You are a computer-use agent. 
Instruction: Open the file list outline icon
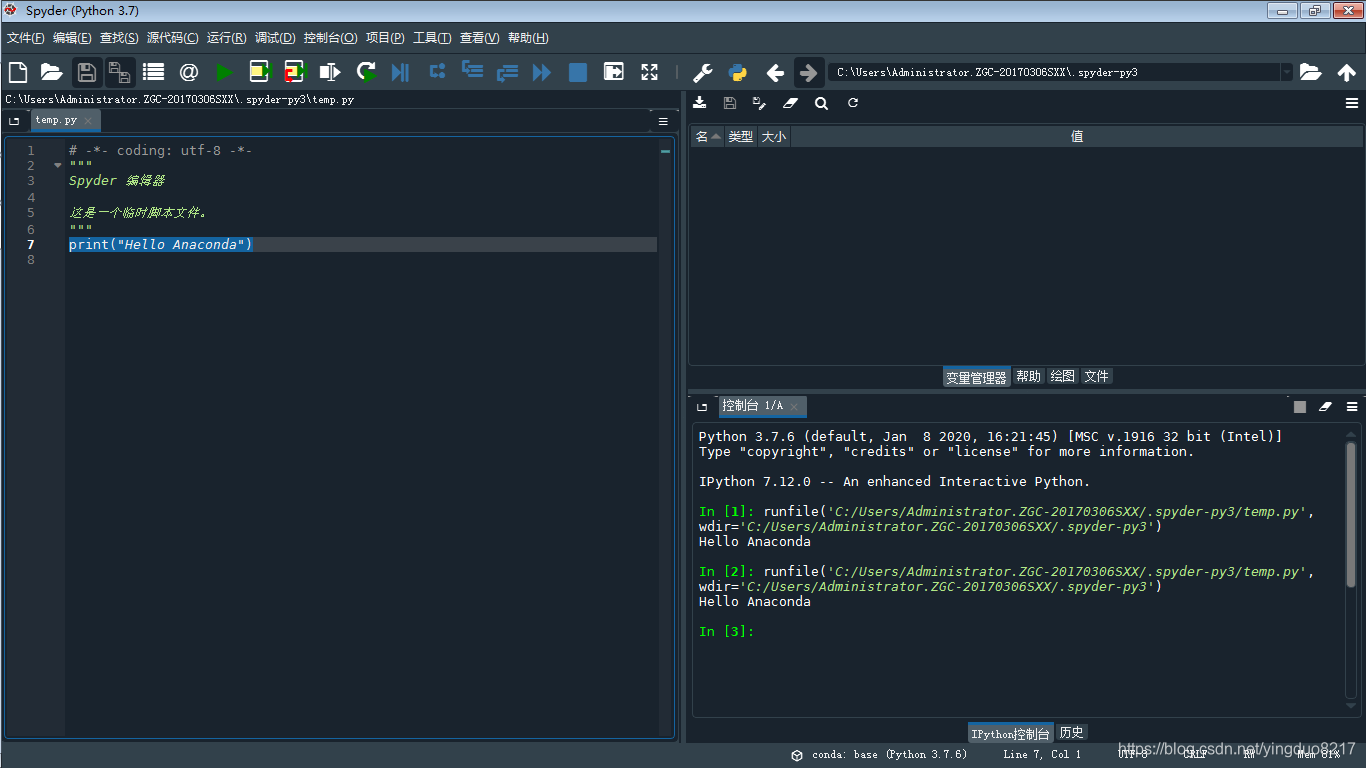(153, 72)
